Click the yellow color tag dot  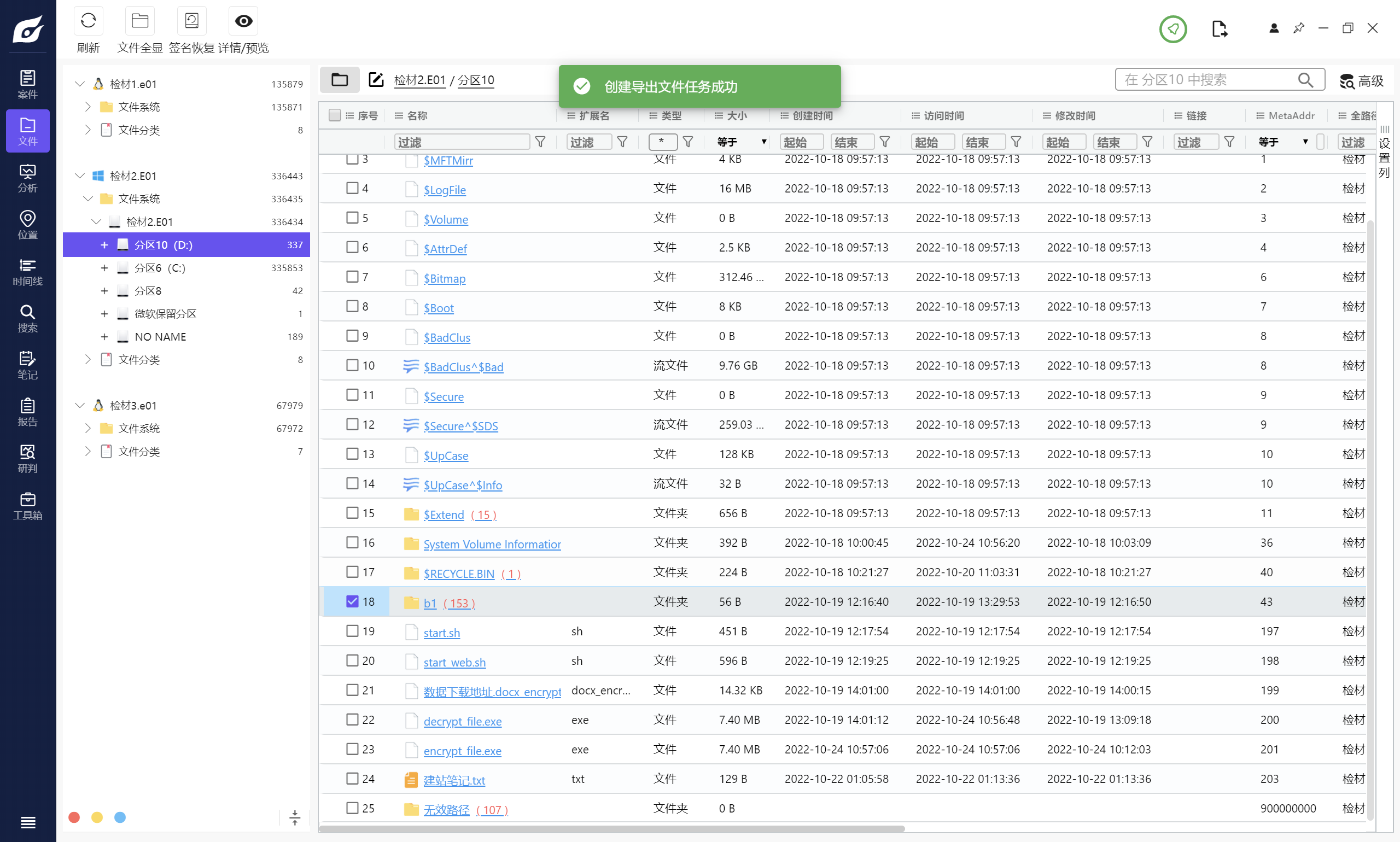point(97,817)
